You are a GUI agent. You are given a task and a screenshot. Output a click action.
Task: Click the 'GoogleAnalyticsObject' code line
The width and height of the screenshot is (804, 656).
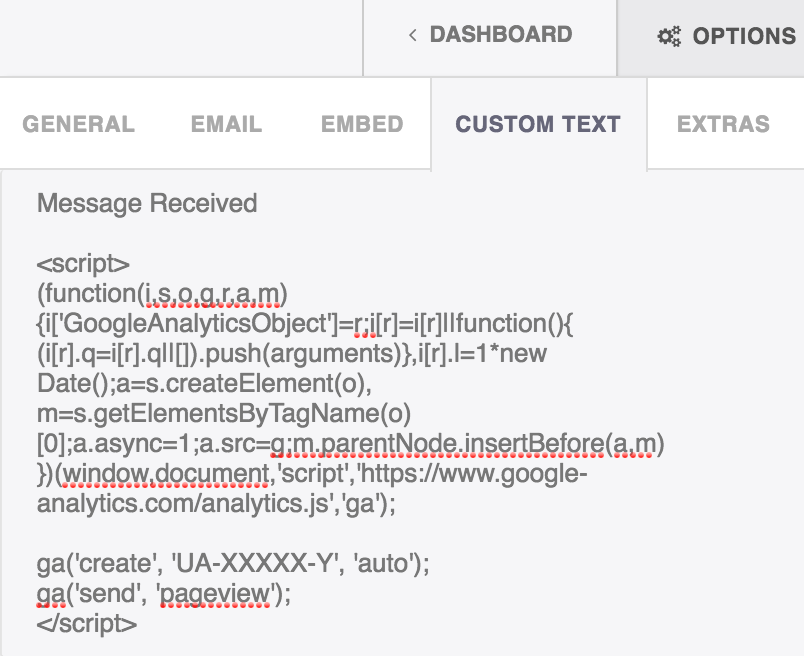tap(305, 324)
